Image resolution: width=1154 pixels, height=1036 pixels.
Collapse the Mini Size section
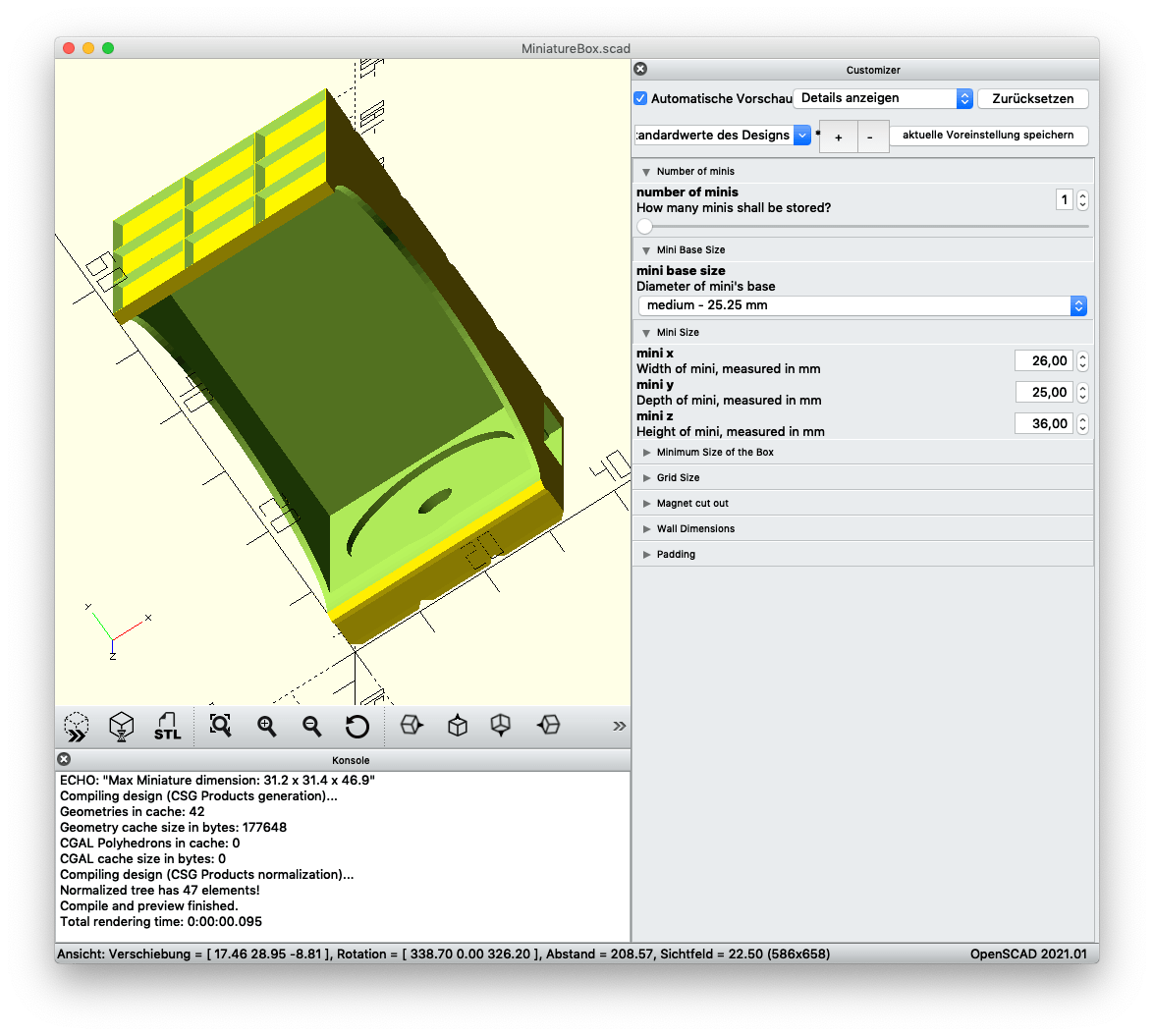pyautogui.click(x=646, y=333)
